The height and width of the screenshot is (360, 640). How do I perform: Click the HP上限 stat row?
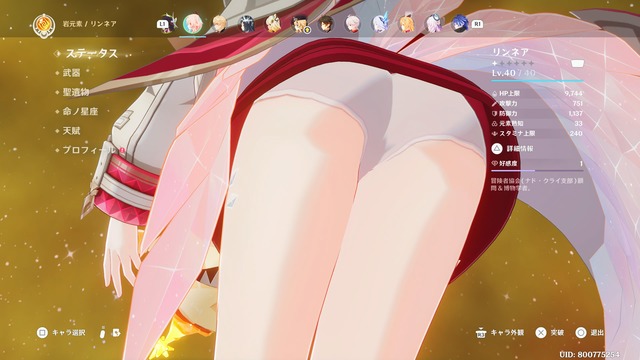pos(537,93)
